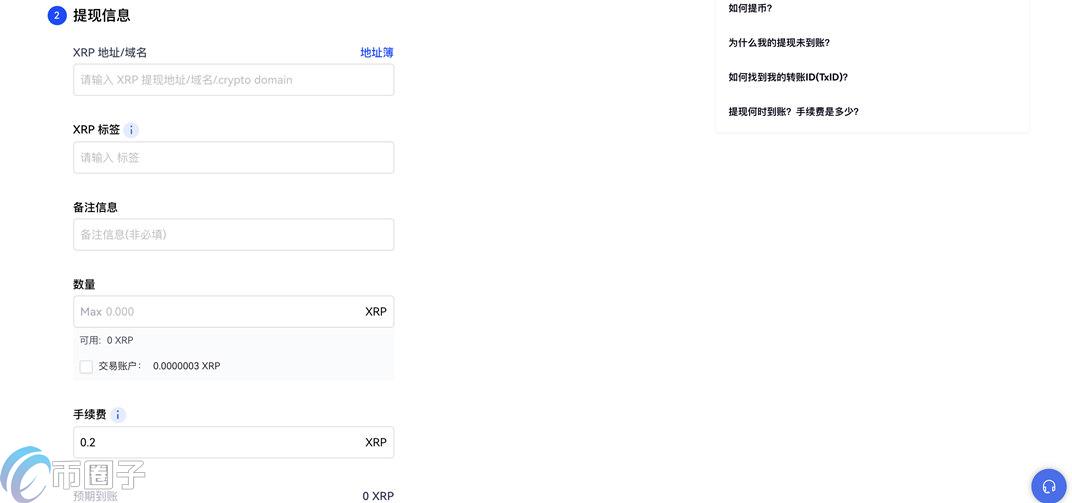This screenshot has height=503, width=1072.
Task: Click the 可用: 0 XRP balance text
Action: point(106,341)
